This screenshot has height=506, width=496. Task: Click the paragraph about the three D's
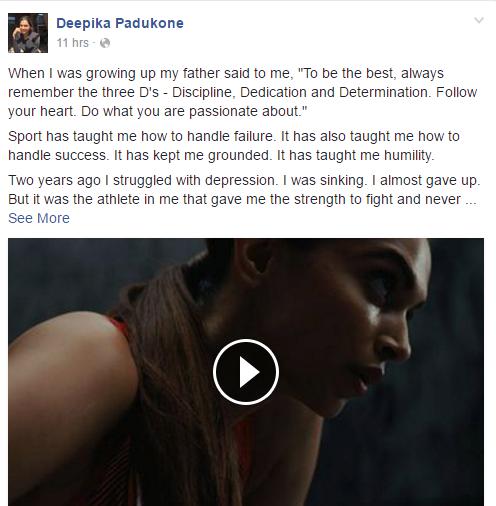tap(243, 92)
